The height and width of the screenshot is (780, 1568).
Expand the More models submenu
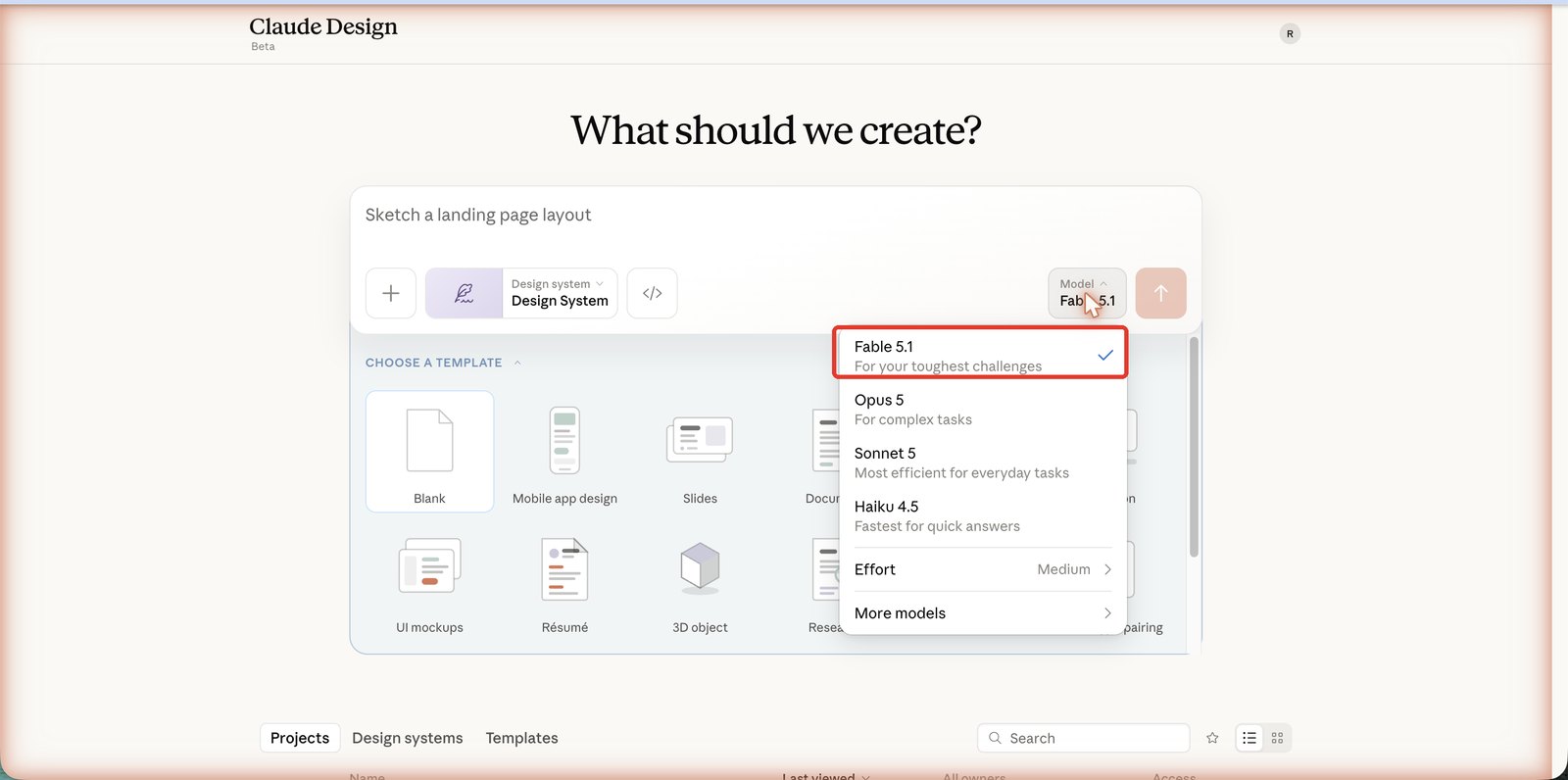pyautogui.click(x=983, y=613)
